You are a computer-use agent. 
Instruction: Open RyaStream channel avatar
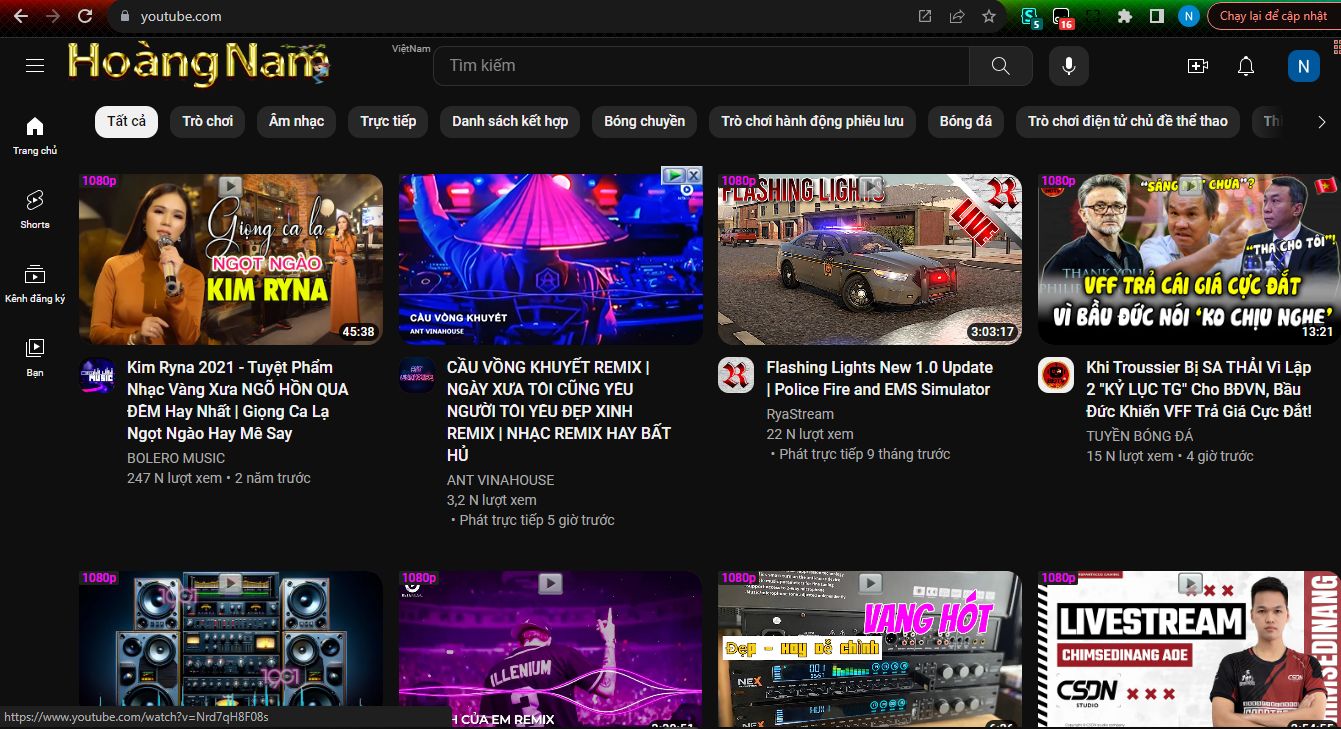(x=736, y=375)
